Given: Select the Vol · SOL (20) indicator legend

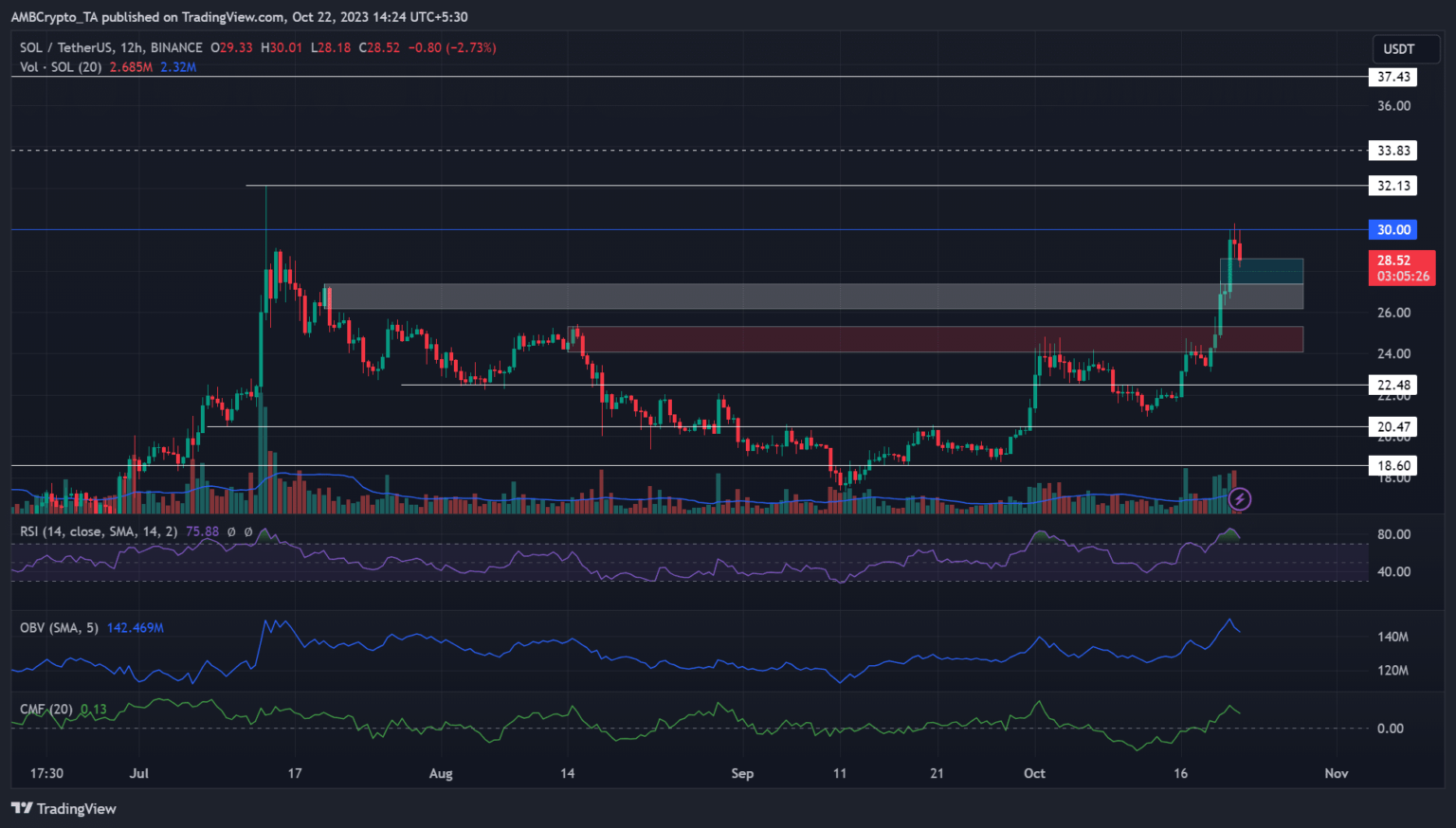Looking at the screenshot, I should pos(61,67).
